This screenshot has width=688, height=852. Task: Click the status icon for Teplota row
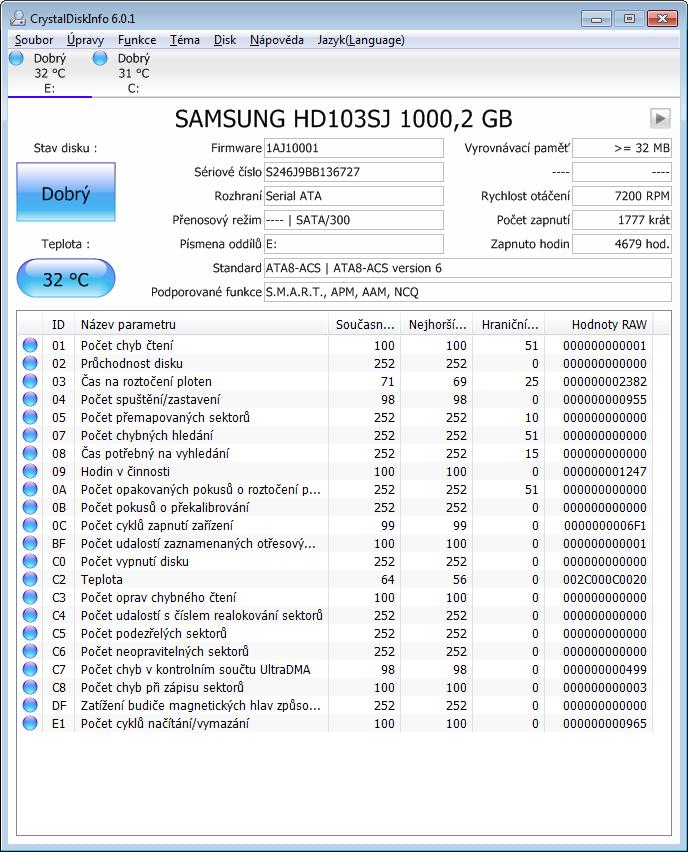coord(30,579)
